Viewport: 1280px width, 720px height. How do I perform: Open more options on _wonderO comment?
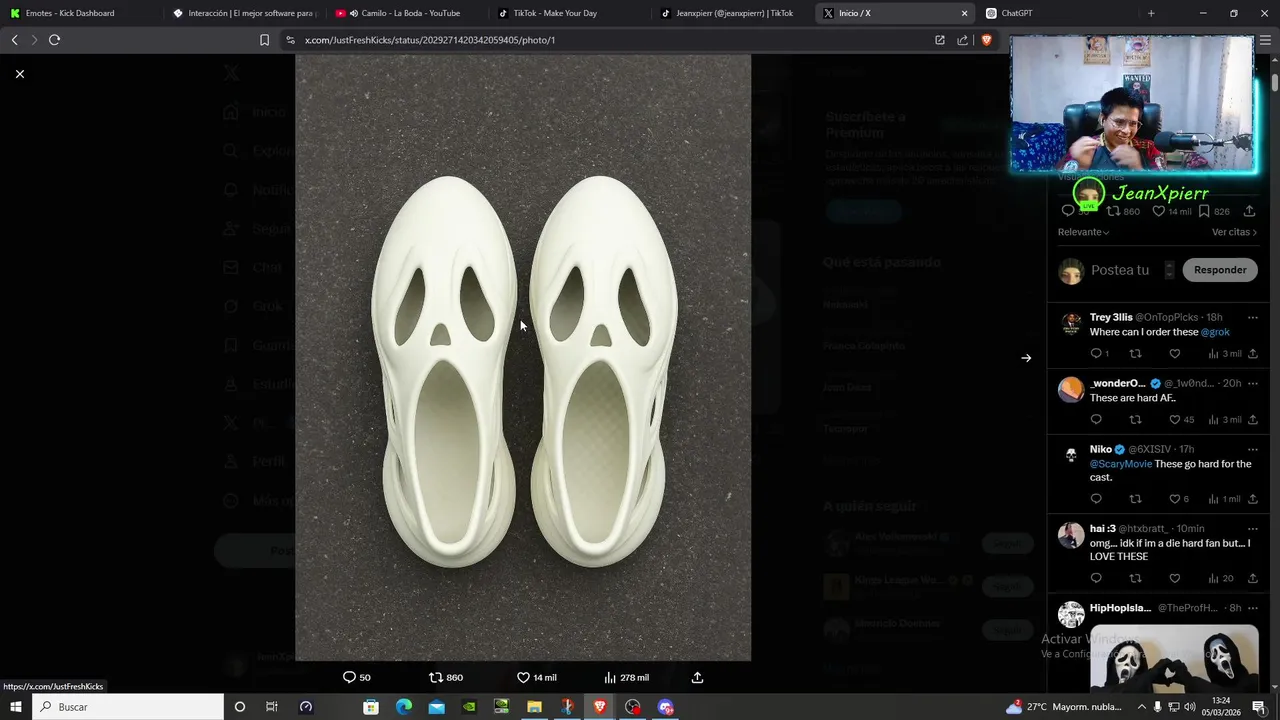1252,383
